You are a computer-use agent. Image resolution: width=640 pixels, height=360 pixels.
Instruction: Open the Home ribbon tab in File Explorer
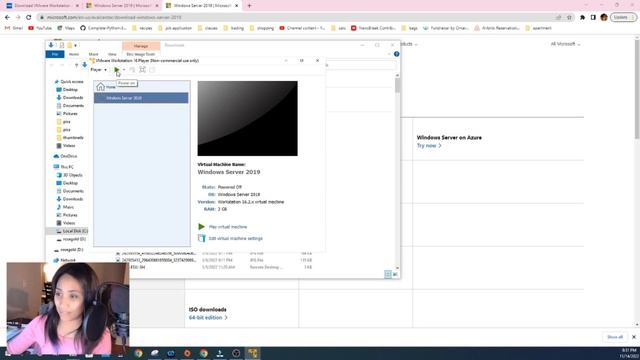click(74, 54)
